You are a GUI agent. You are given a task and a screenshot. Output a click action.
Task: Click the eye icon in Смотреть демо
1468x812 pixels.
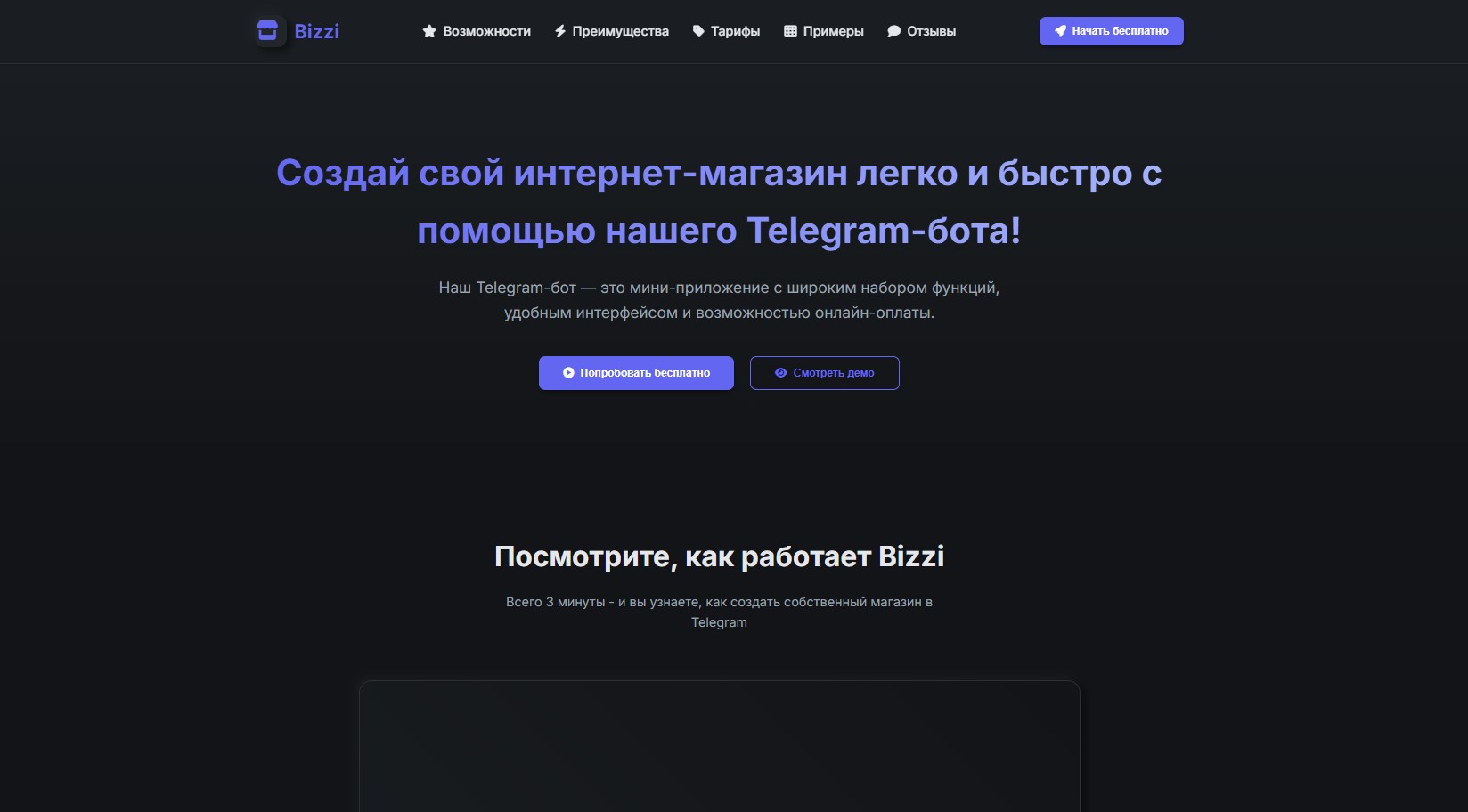click(780, 373)
